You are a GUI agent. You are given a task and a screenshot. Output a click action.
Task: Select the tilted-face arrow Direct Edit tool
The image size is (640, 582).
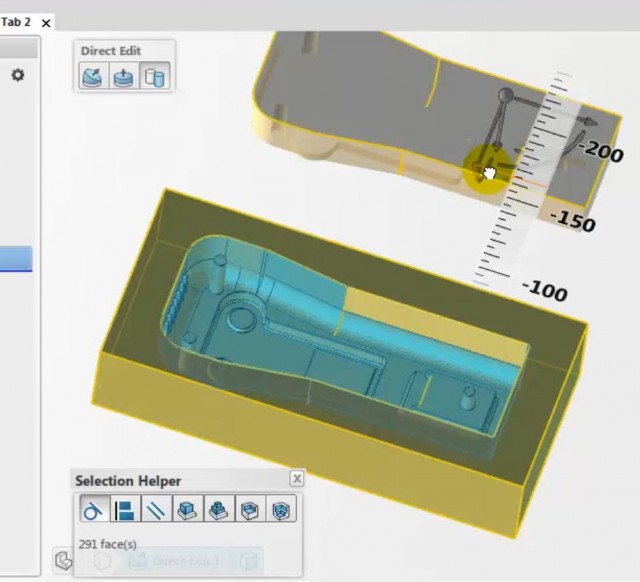[93, 76]
